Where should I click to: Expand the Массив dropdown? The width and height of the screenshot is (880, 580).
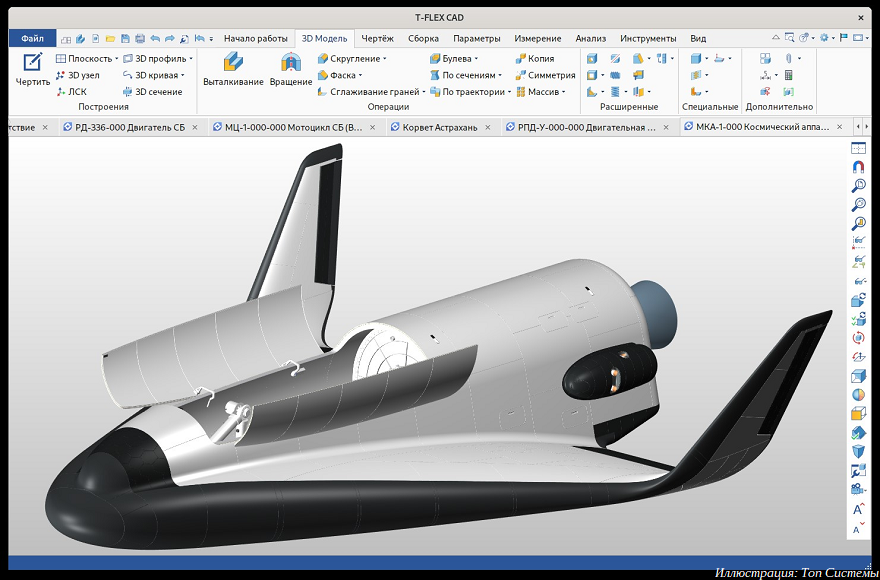coord(563,92)
